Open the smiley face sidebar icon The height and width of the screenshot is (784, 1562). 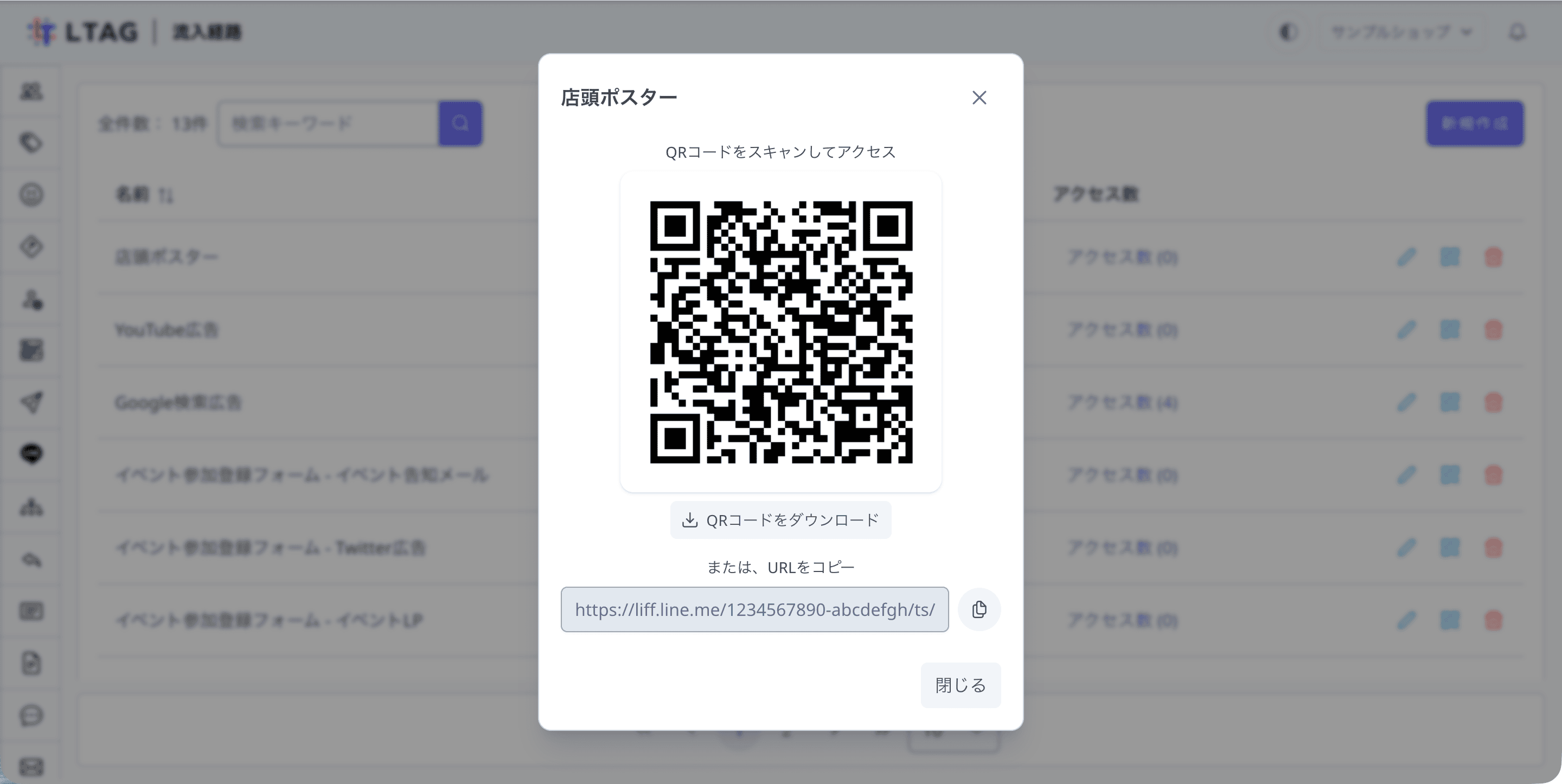click(31, 195)
